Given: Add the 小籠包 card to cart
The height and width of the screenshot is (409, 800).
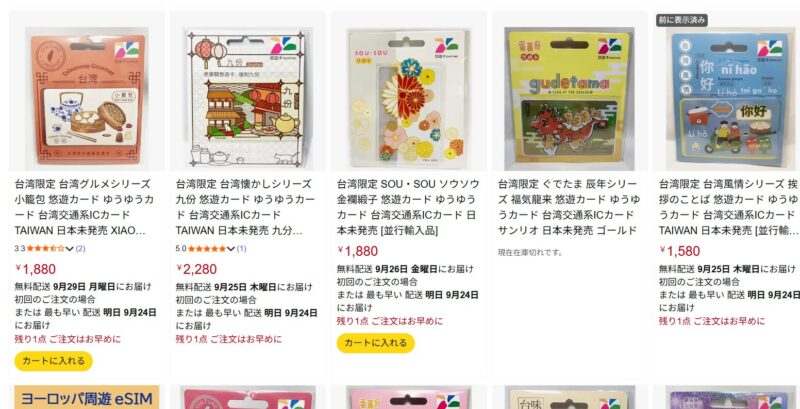Looking at the screenshot, I should point(54,361).
